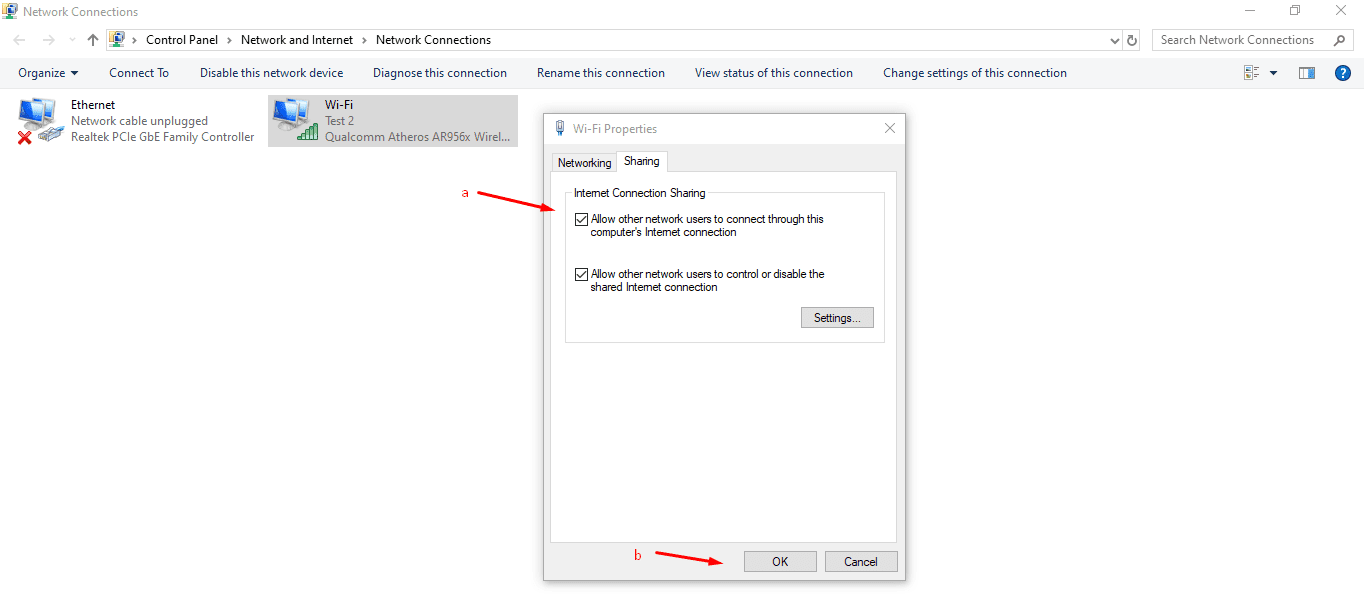Click the refresh icon beside address bar
The width and height of the screenshot is (1364, 597).
pos(1132,40)
